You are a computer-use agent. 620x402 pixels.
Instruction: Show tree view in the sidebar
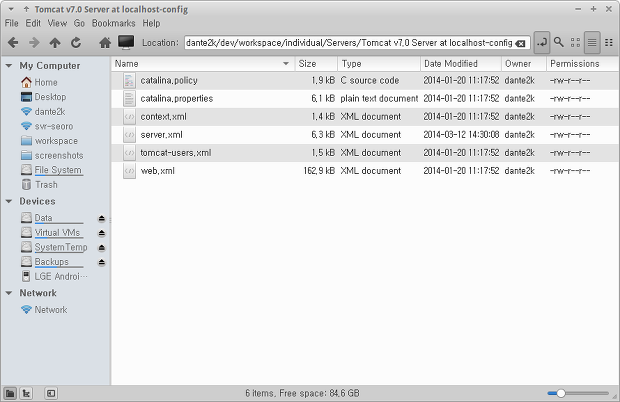[26, 393]
